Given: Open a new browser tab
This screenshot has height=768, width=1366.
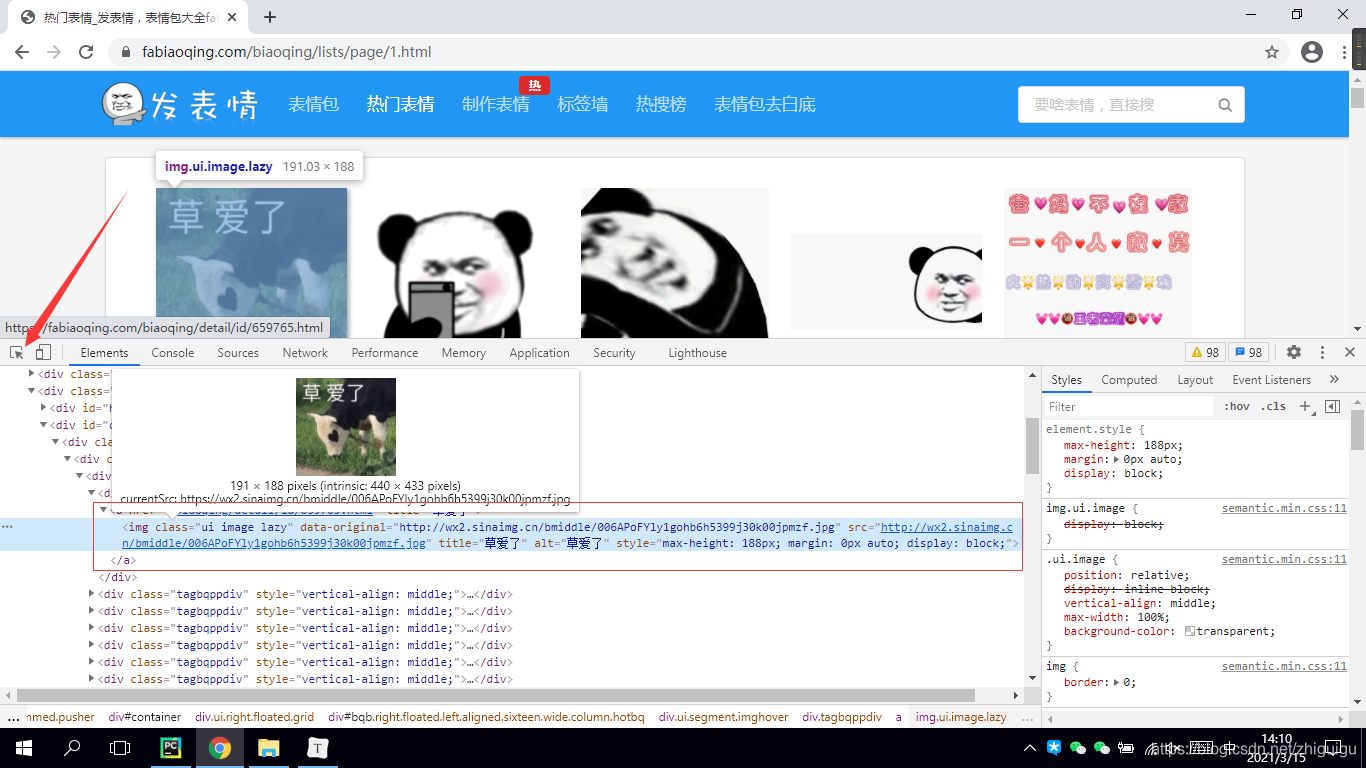Looking at the screenshot, I should coord(270,17).
